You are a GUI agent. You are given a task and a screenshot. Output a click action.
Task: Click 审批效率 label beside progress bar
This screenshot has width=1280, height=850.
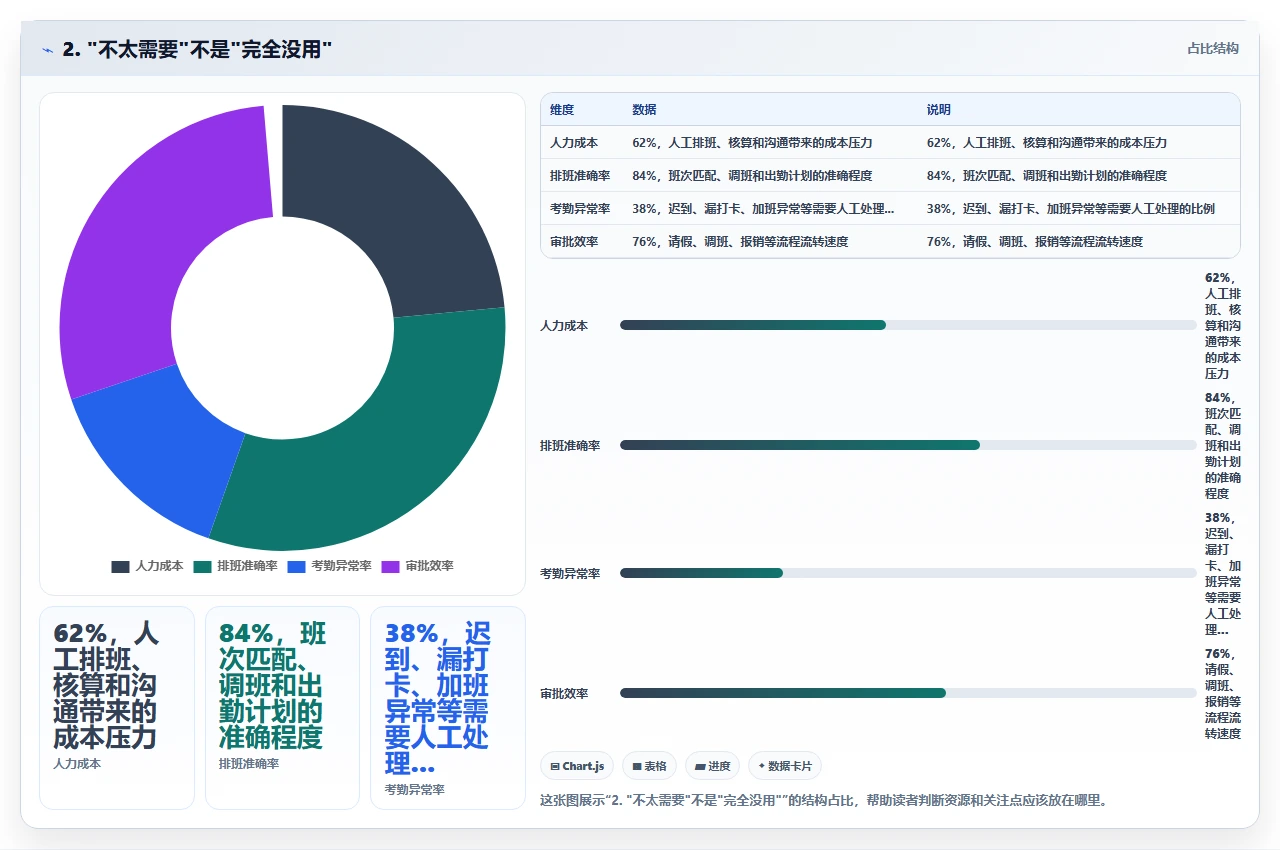tap(564, 694)
